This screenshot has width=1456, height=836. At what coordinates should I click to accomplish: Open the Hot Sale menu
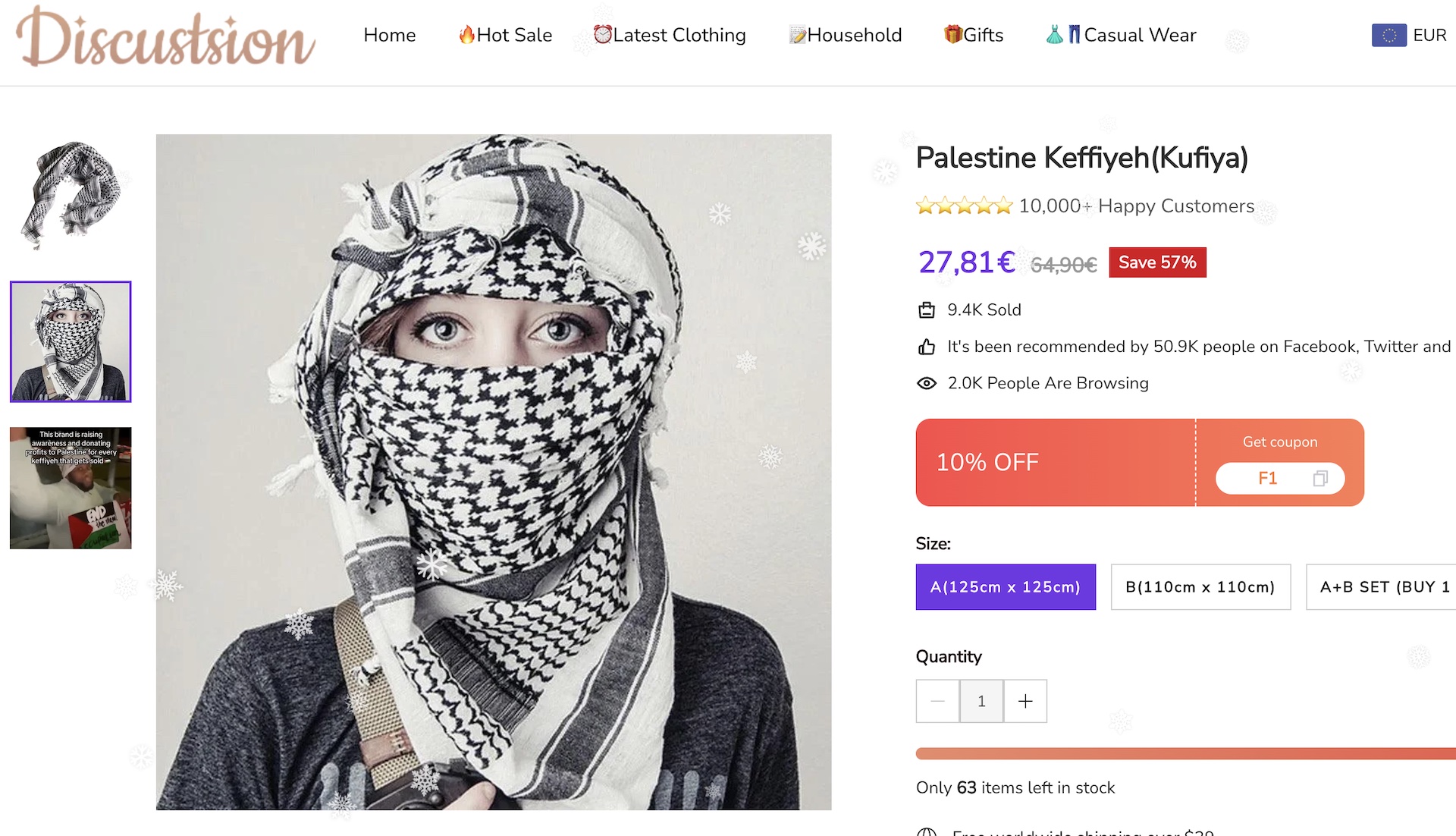505,35
